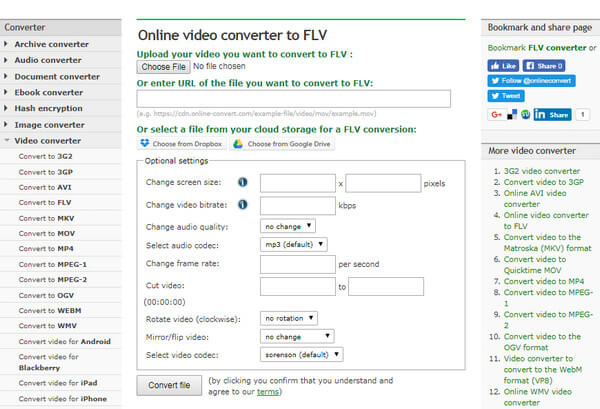Click the Google Plus share icon
Image resolution: width=600 pixels, height=409 pixels.
point(497,115)
